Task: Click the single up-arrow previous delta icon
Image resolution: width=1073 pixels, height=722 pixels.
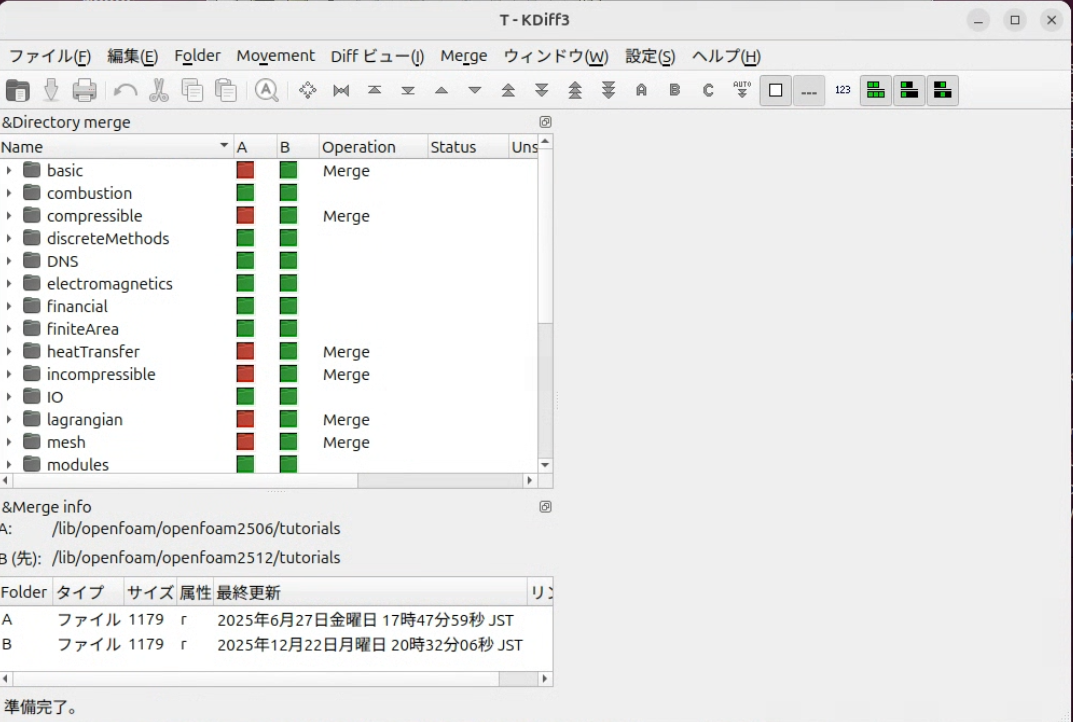Action: click(x=441, y=90)
